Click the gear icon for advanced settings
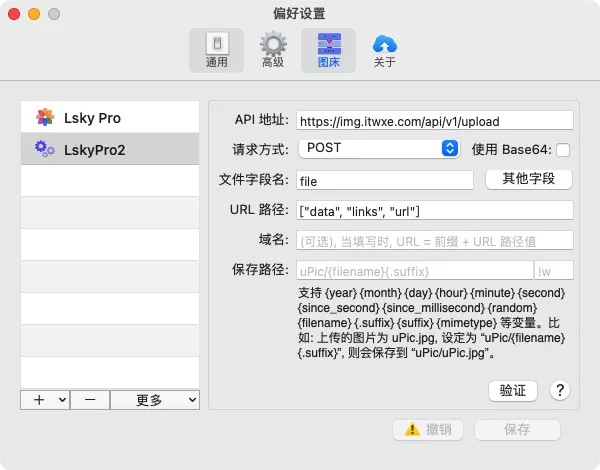Screen dimensions: 600x470 (273, 44)
